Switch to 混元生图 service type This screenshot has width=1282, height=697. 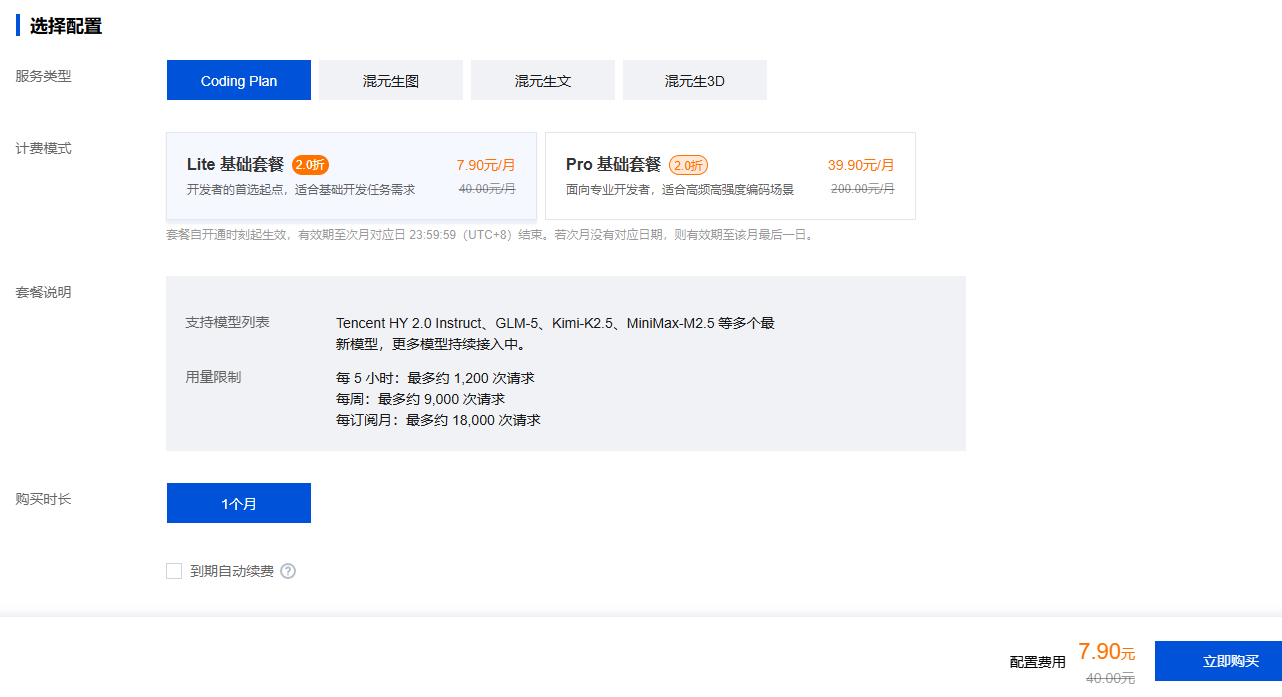(x=391, y=81)
